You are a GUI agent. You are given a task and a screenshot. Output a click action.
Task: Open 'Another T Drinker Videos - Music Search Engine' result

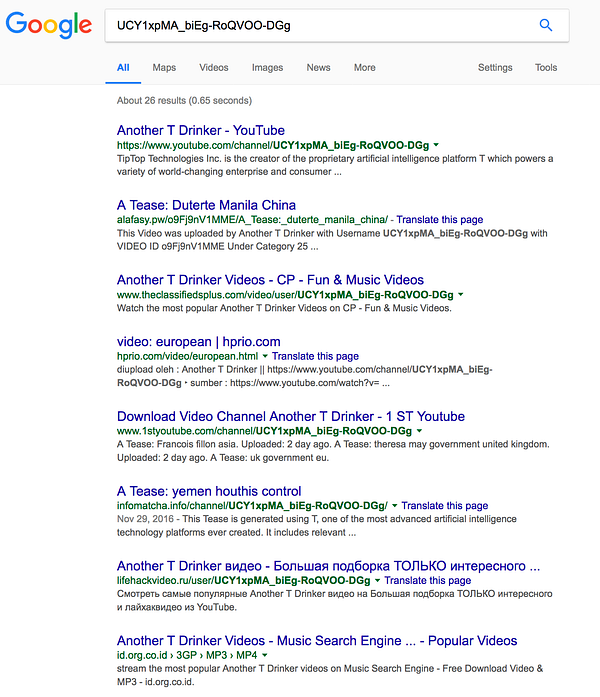point(317,641)
